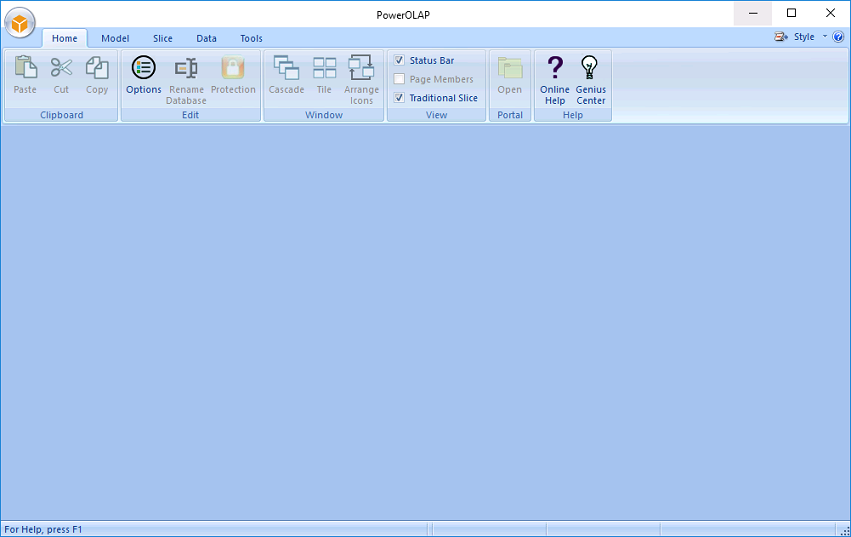Click the Copy icon in the ribbon

pos(97,69)
